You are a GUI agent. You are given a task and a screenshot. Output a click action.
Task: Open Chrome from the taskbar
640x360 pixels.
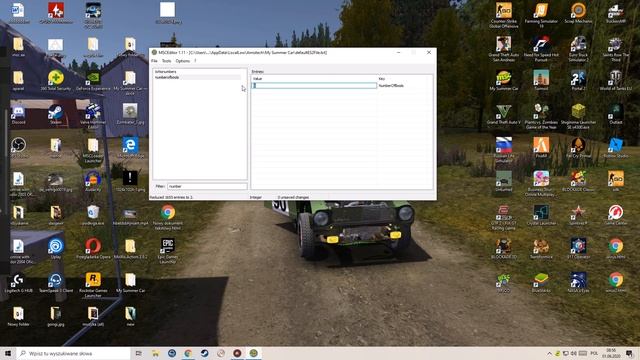click(188, 353)
